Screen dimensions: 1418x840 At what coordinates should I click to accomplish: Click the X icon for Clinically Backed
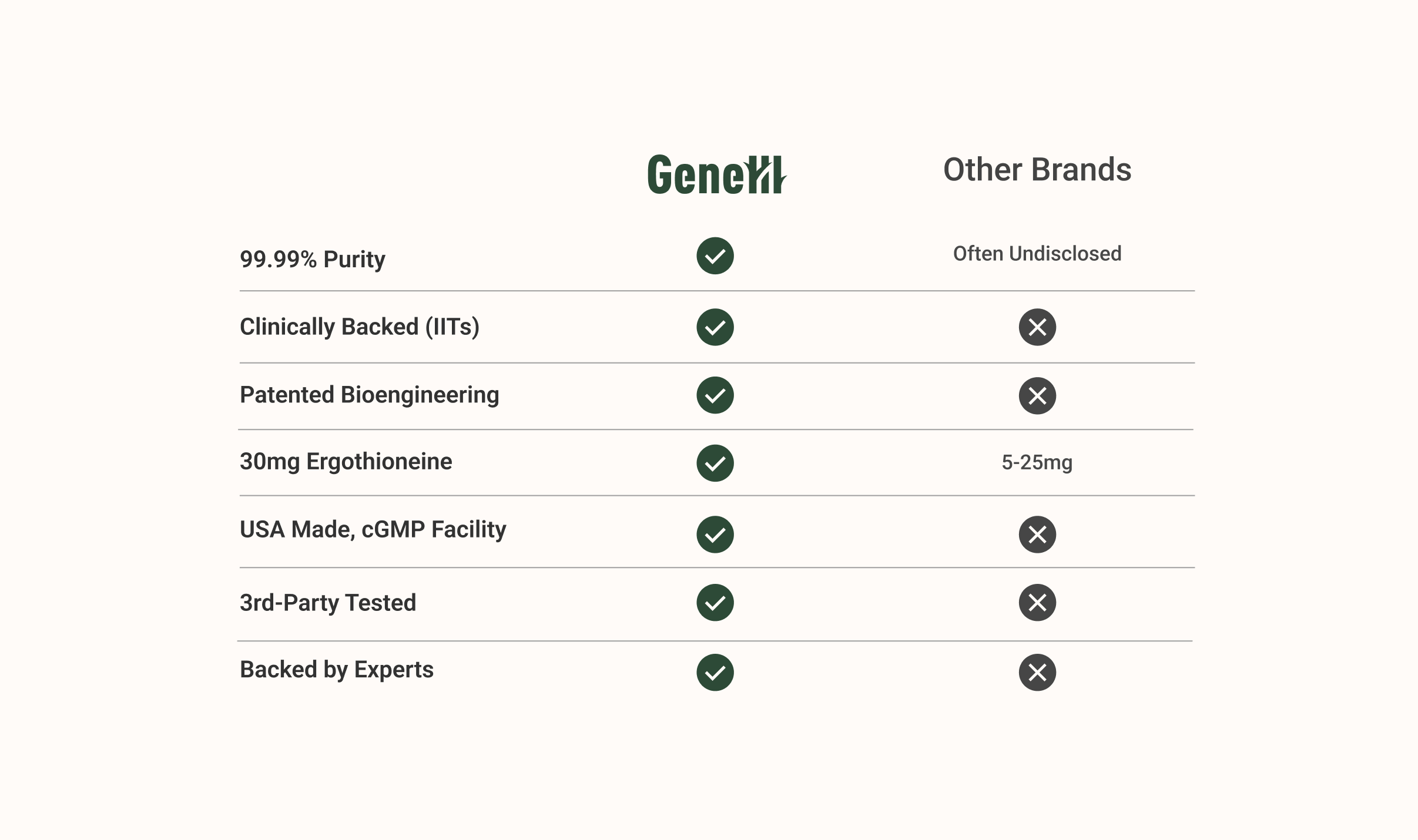[1037, 327]
